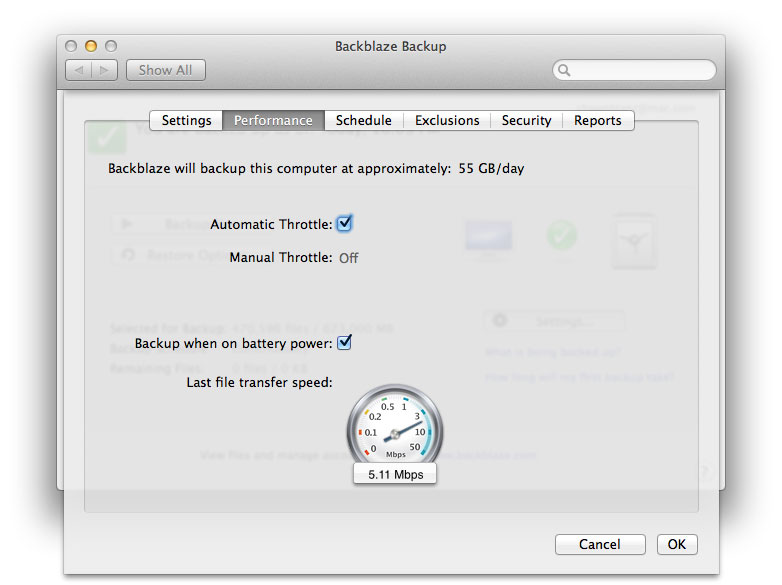Click the Backblaze Backup window title

pos(391,46)
